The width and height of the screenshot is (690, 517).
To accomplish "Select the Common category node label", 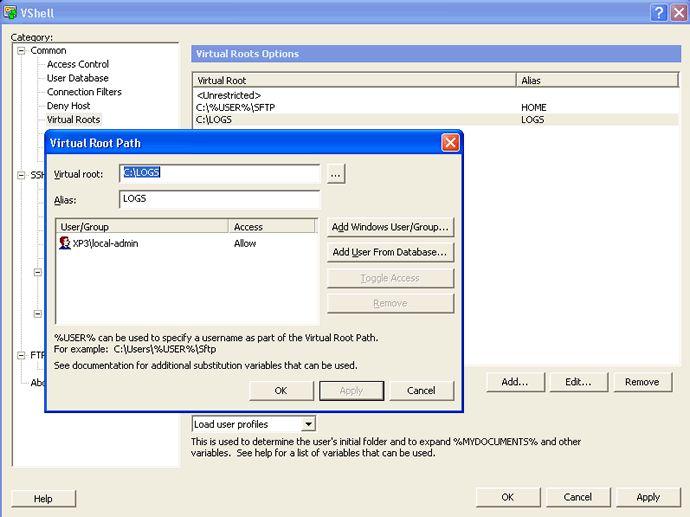I will (48, 51).
